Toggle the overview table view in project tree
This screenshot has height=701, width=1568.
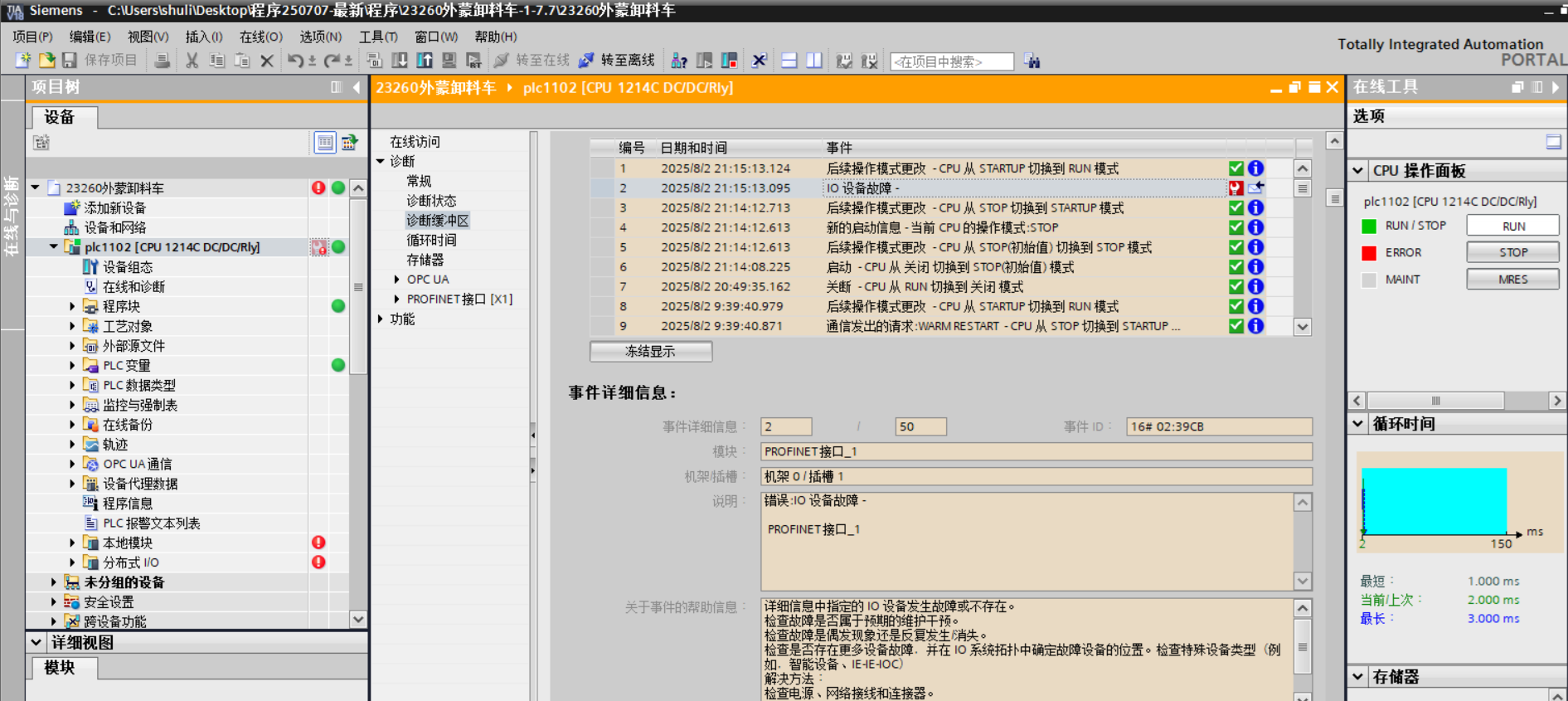coord(325,143)
